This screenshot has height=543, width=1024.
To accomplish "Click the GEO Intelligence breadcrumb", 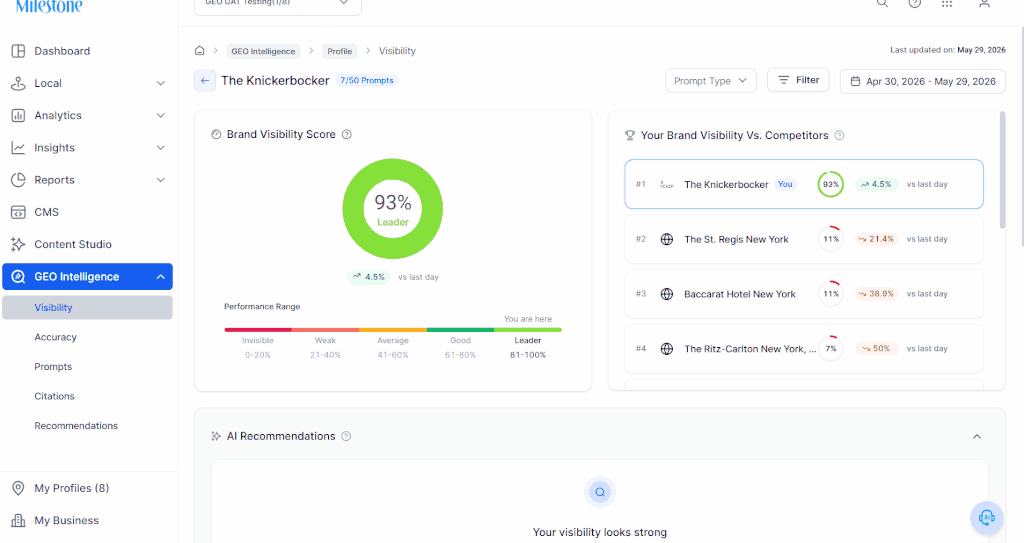I will click(263, 51).
